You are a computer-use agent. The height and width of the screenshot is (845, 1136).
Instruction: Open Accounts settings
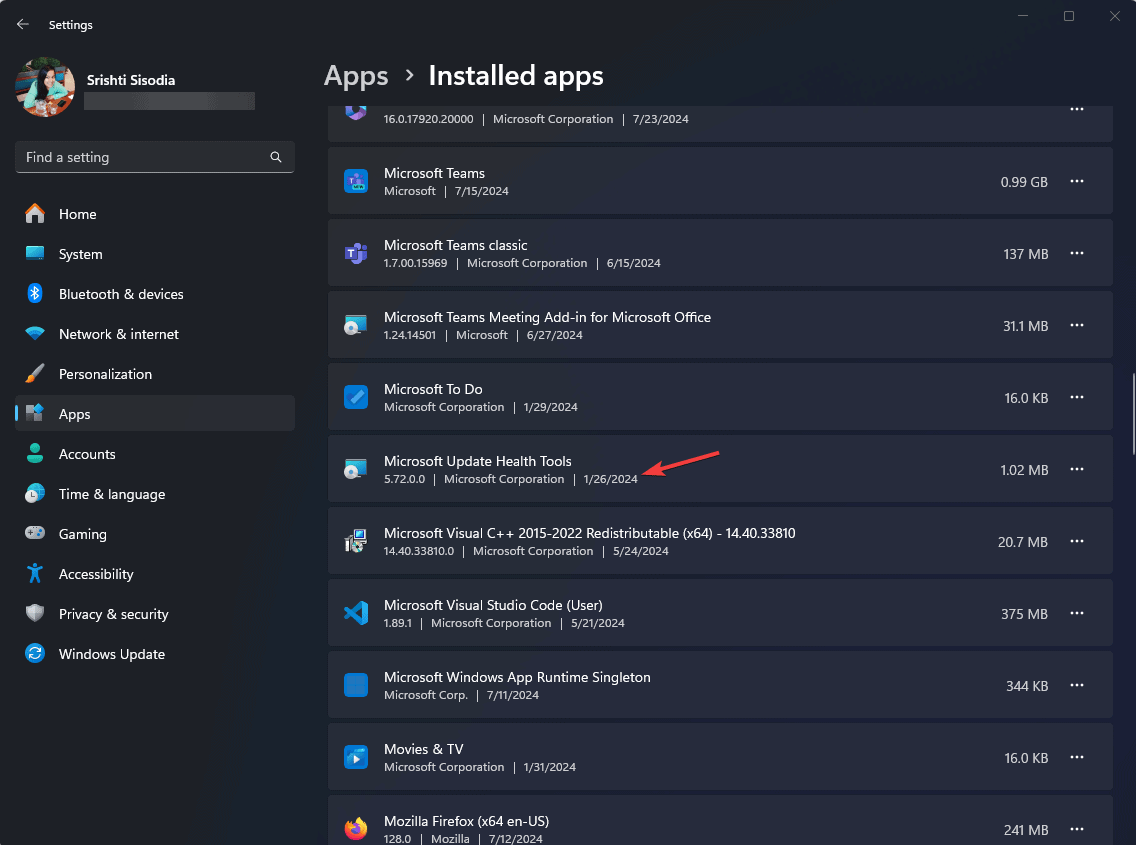pyautogui.click(x=154, y=454)
